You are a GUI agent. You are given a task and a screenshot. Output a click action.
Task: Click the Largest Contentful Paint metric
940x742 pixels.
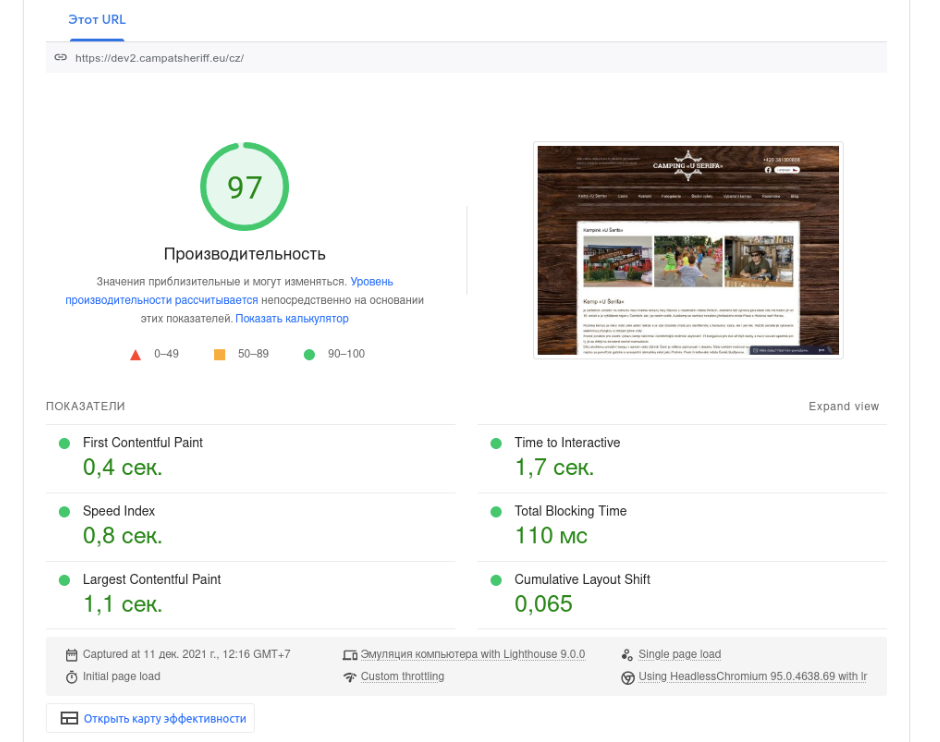pos(151,579)
